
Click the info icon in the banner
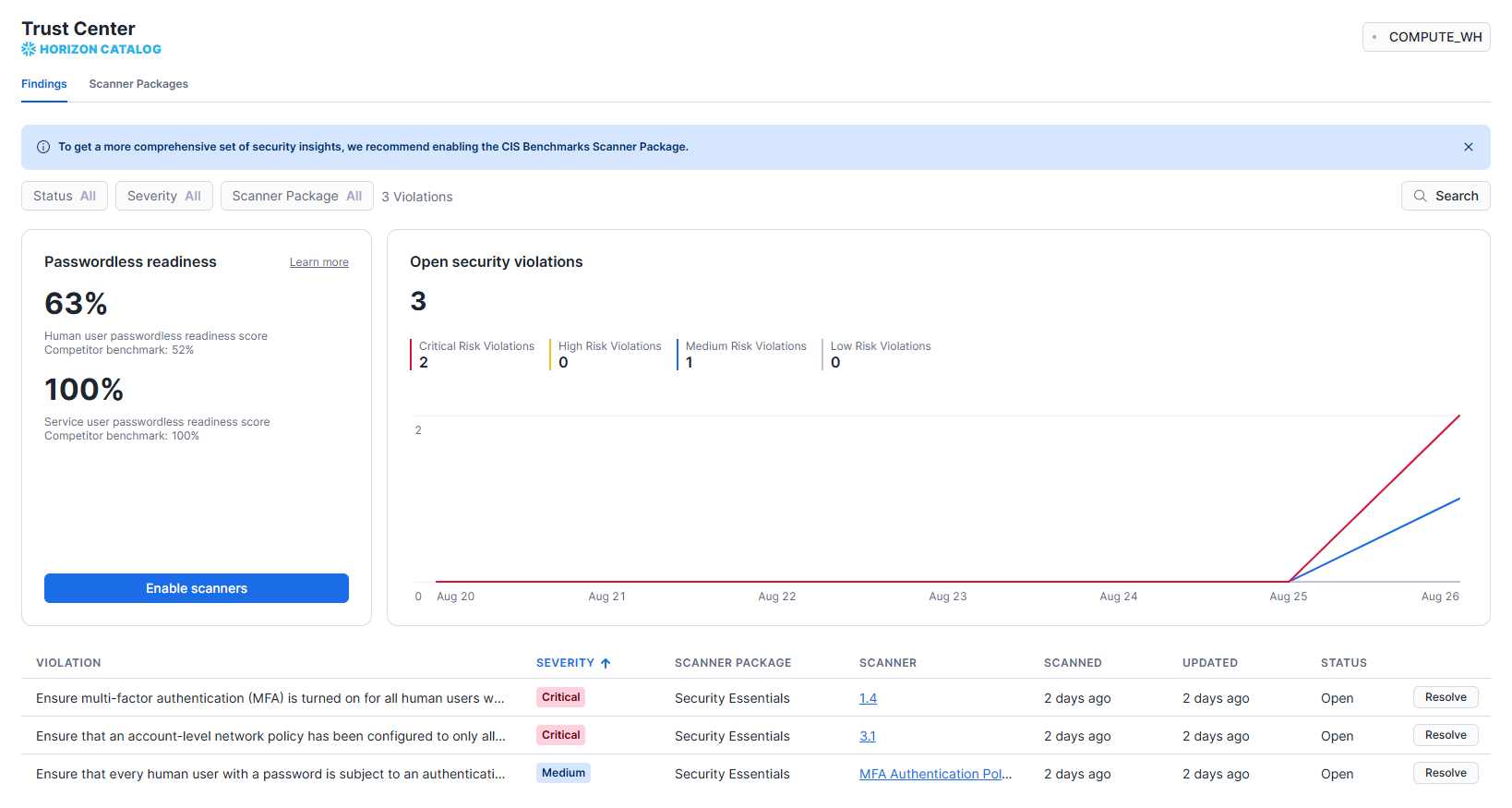[43, 147]
